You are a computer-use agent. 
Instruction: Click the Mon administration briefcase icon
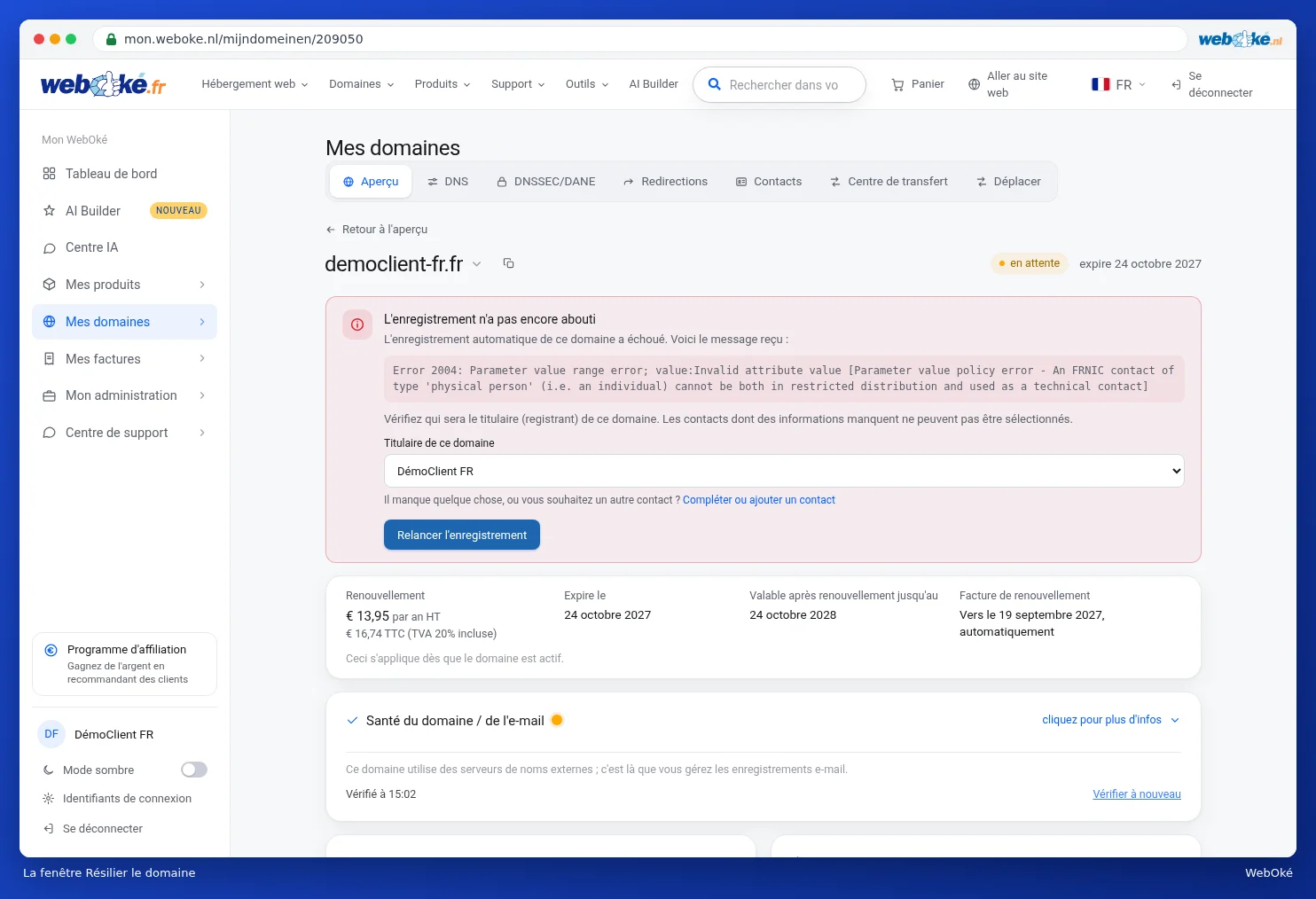click(49, 395)
